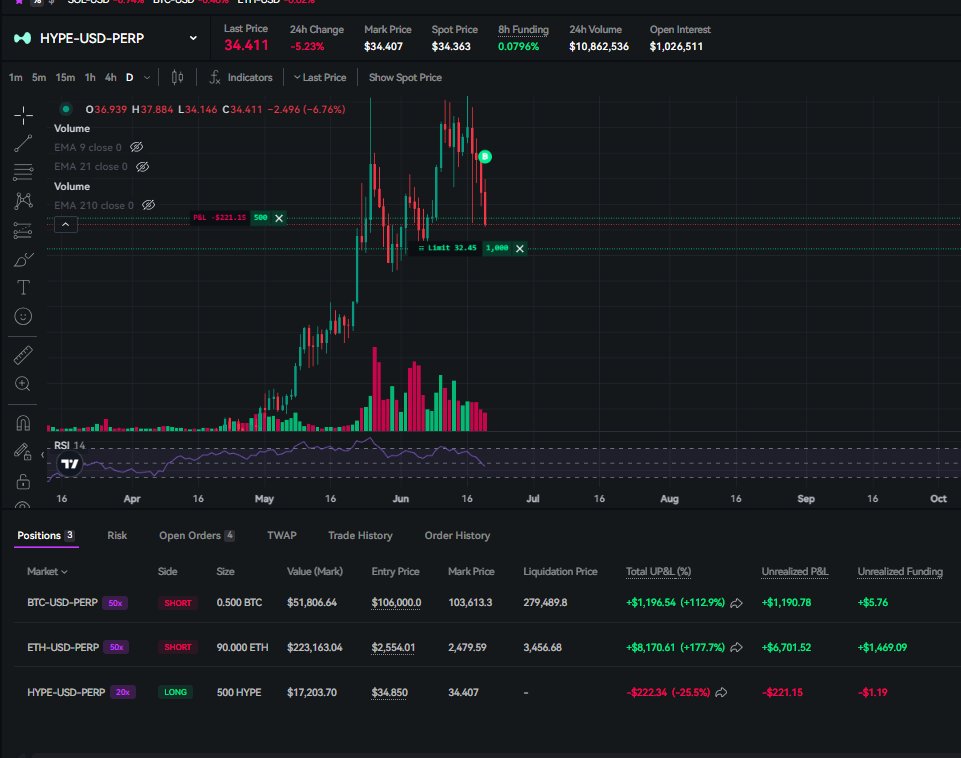Select the ruler measure tool
Viewport: 961px width, 758px height.
(23, 355)
